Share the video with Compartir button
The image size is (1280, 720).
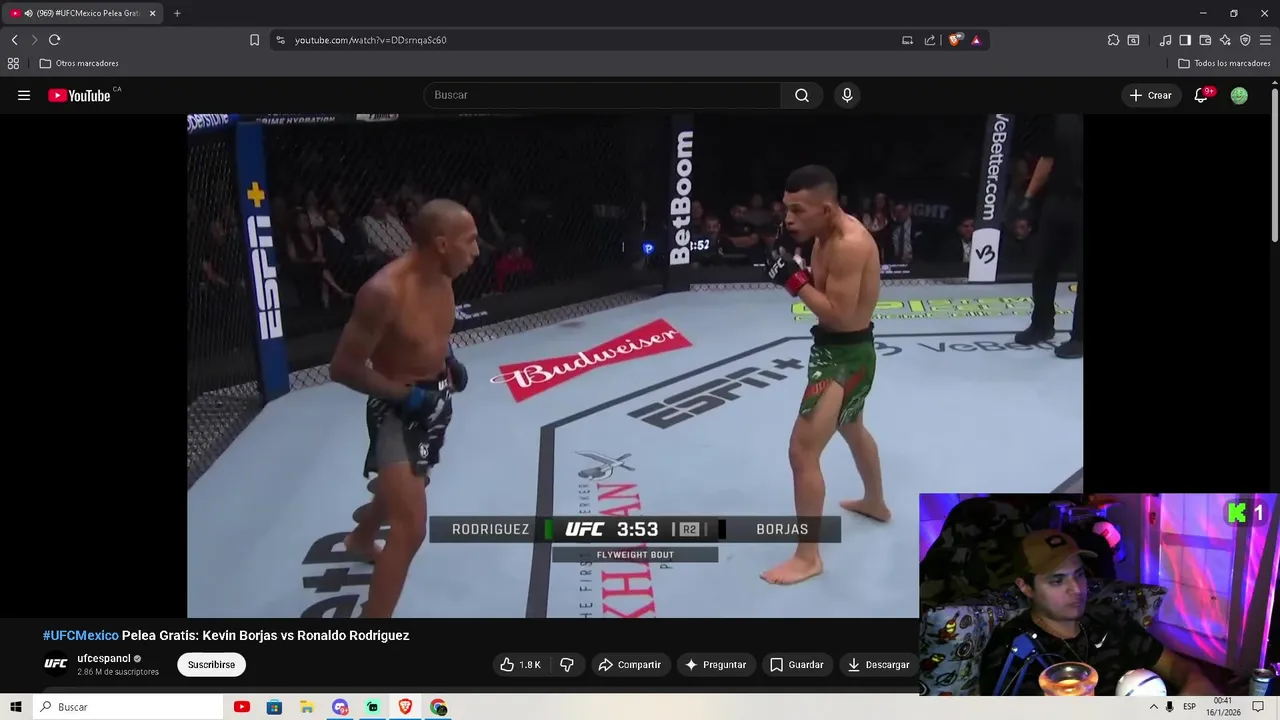(630, 664)
